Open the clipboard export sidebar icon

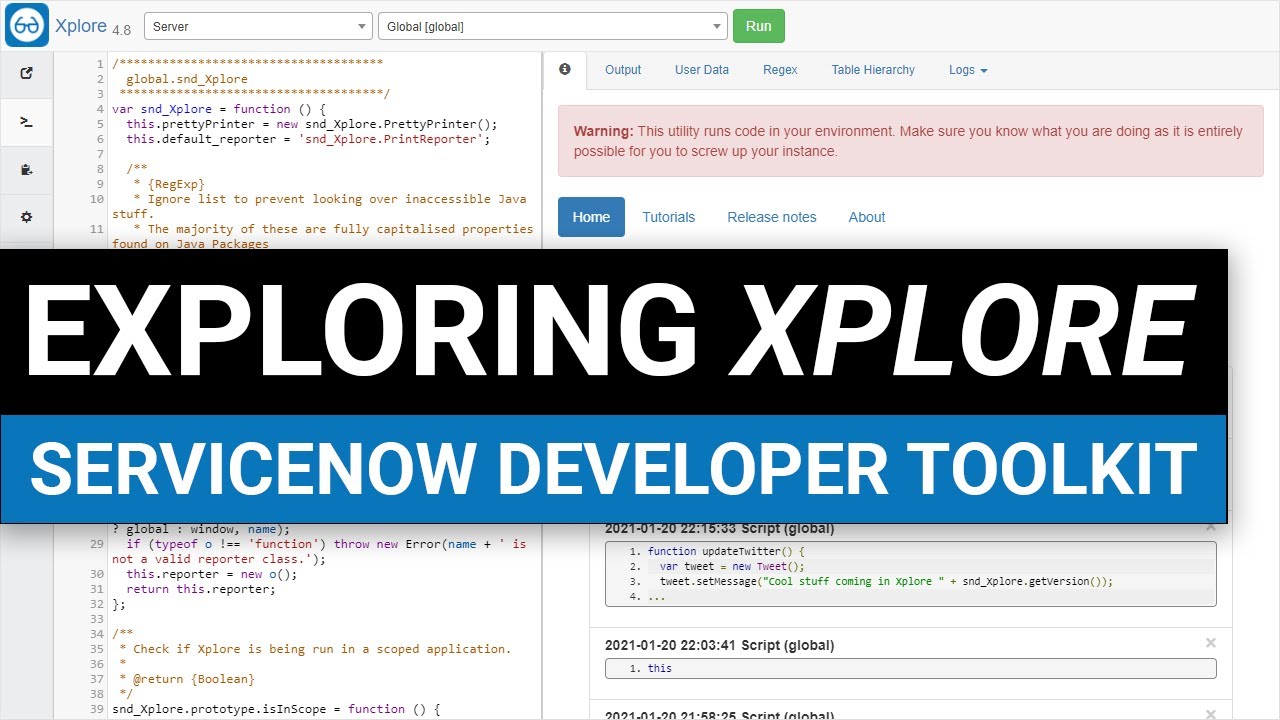tap(27, 170)
